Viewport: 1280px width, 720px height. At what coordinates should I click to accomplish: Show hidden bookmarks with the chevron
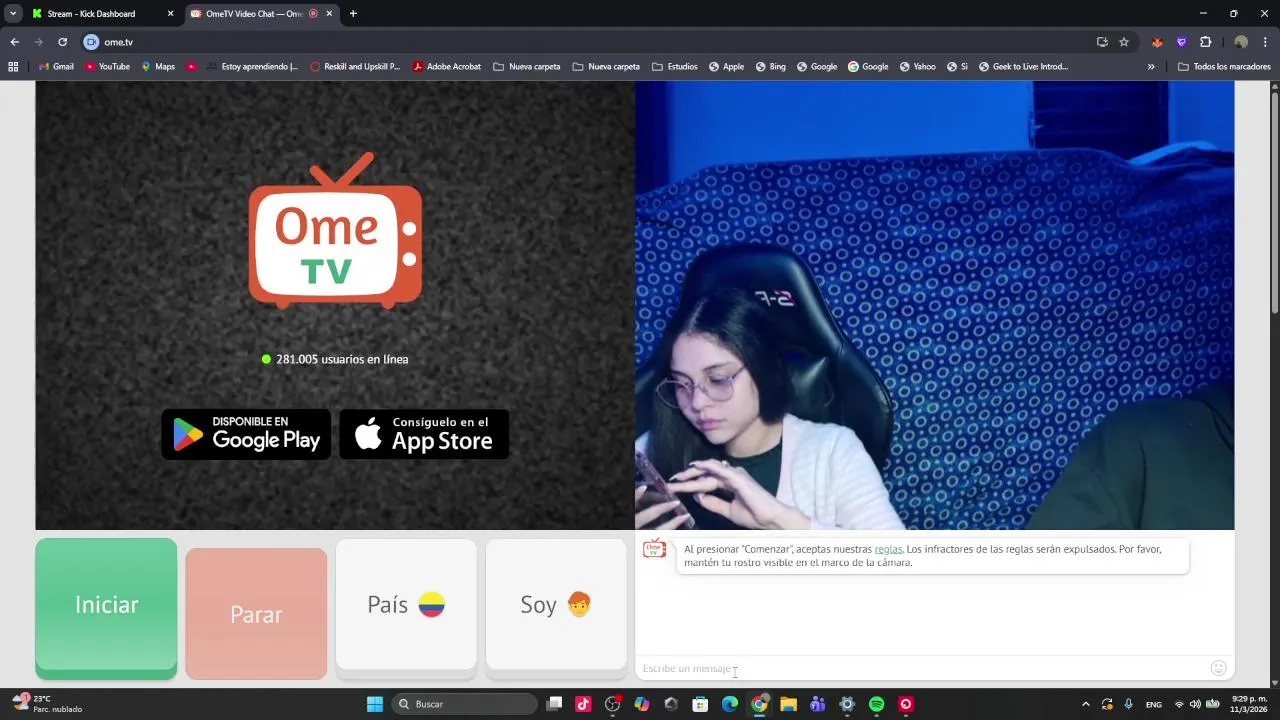tap(1151, 67)
